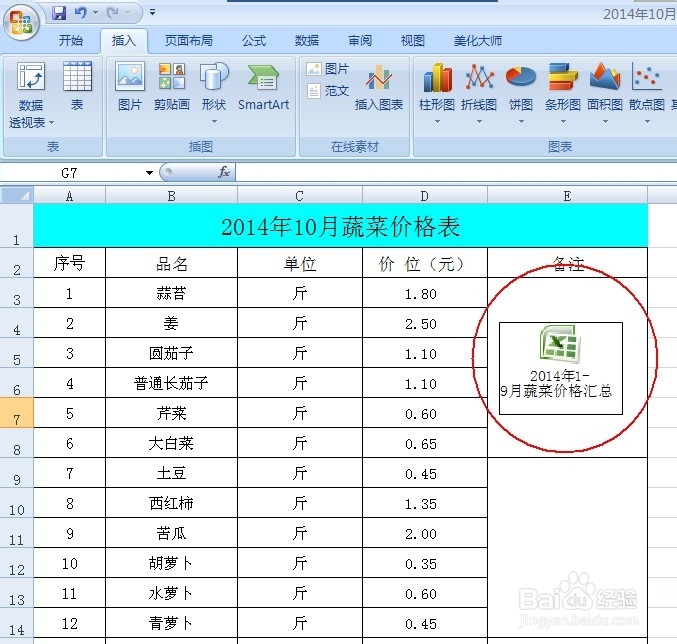Select column D header
The height and width of the screenshot is (644, 677).
coord(425,196)
